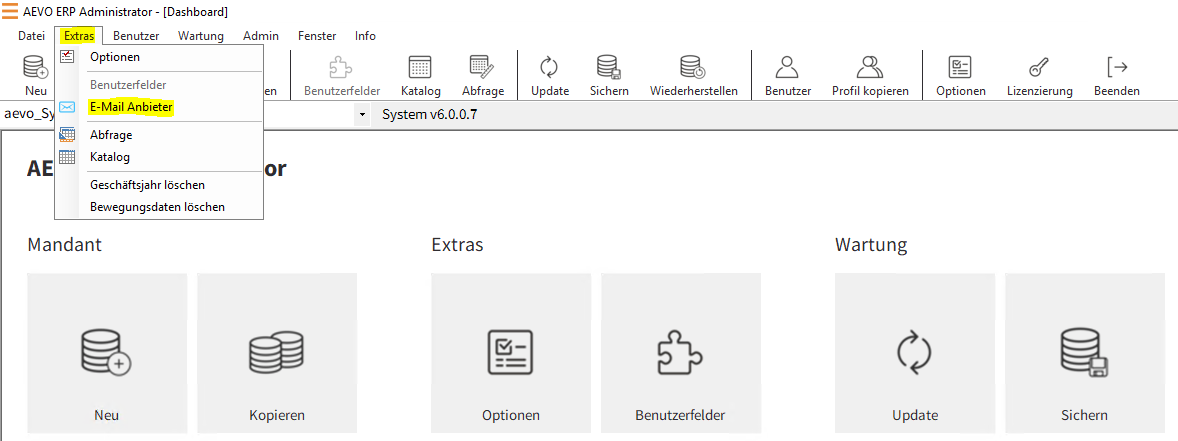Open the Fenster menu
Viewport: 1178px width, 441px height.
click(x=317, y=35)
